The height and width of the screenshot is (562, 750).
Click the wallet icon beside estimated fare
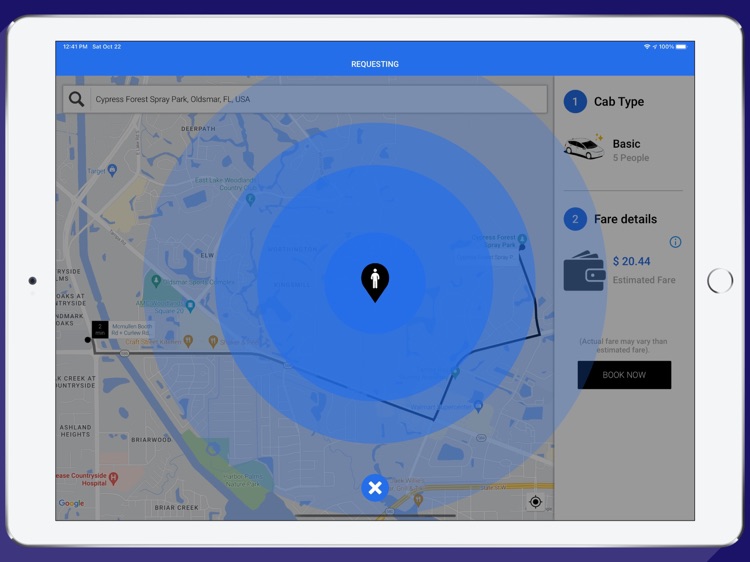point(585,271)
